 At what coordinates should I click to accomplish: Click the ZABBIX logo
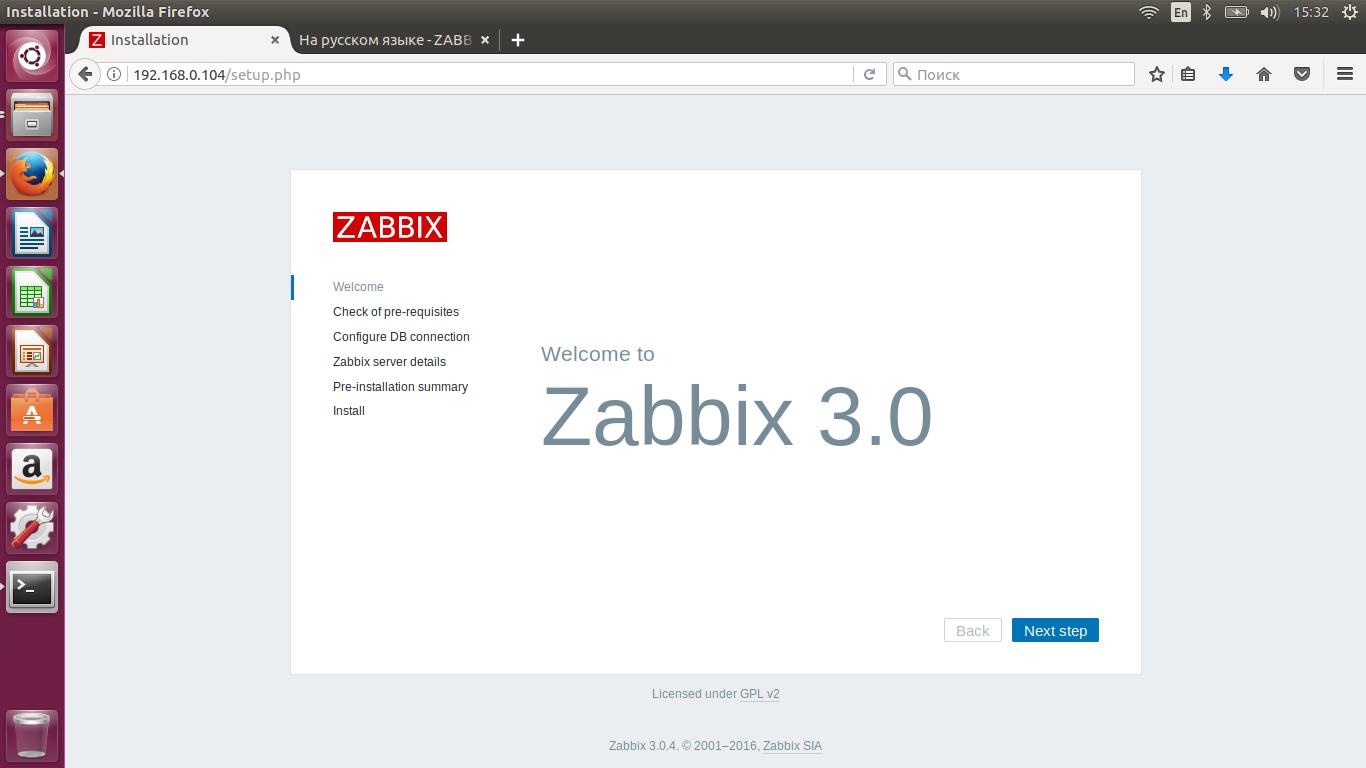pos(390,227)
